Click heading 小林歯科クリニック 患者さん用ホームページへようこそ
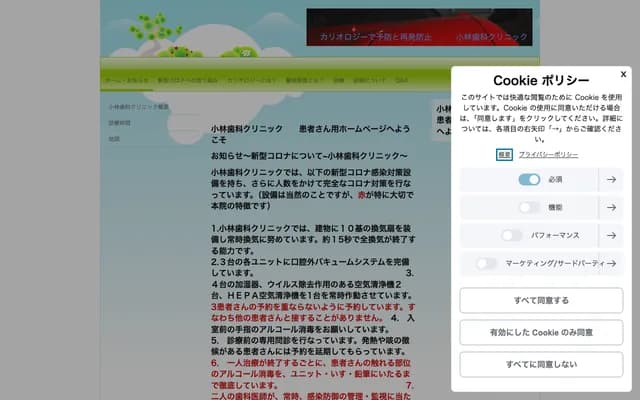The image size is (640, 400). [x=311, y=134]
